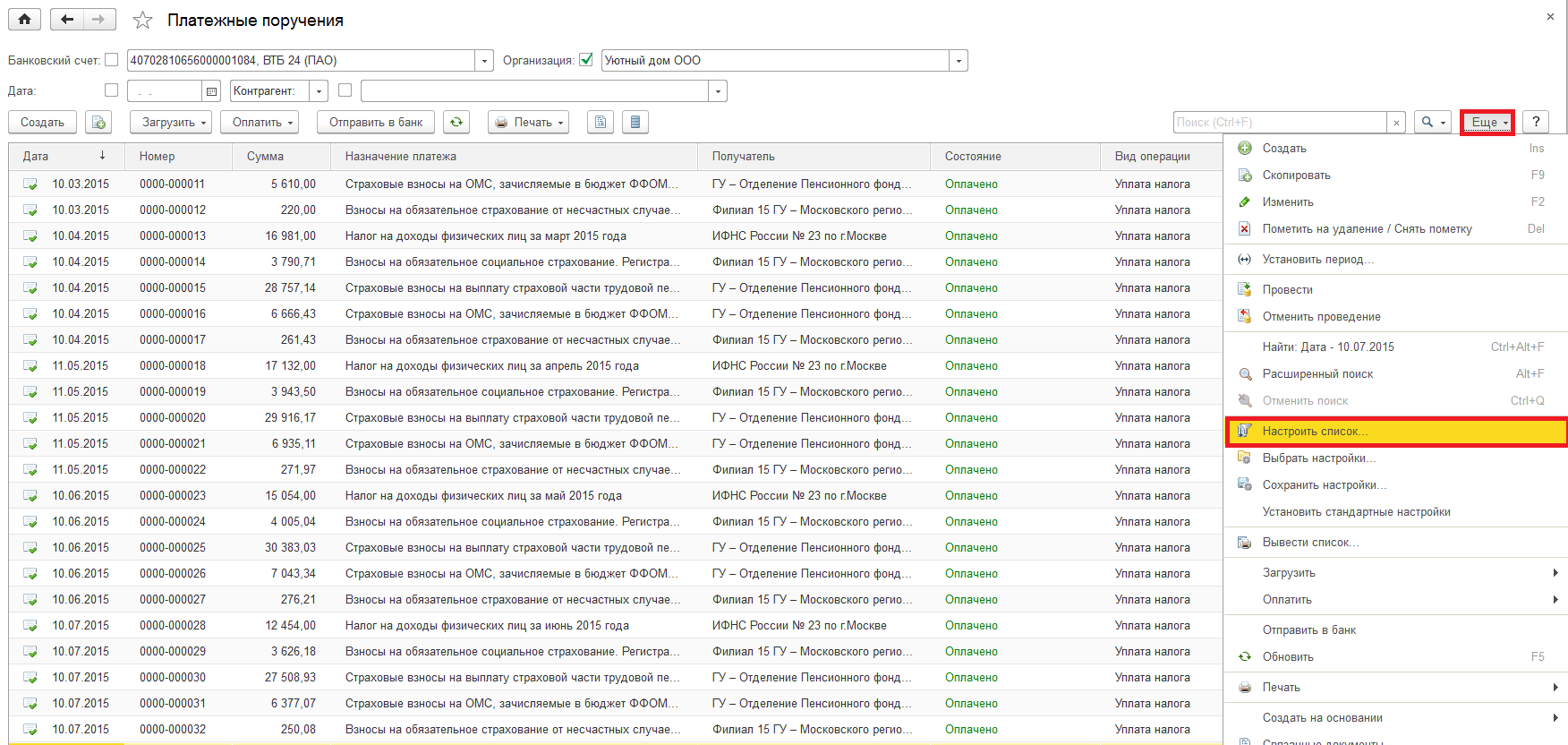Select Установить стандартные настройки menu entry
The image size is (1568, 745).
coord(1395,511)
